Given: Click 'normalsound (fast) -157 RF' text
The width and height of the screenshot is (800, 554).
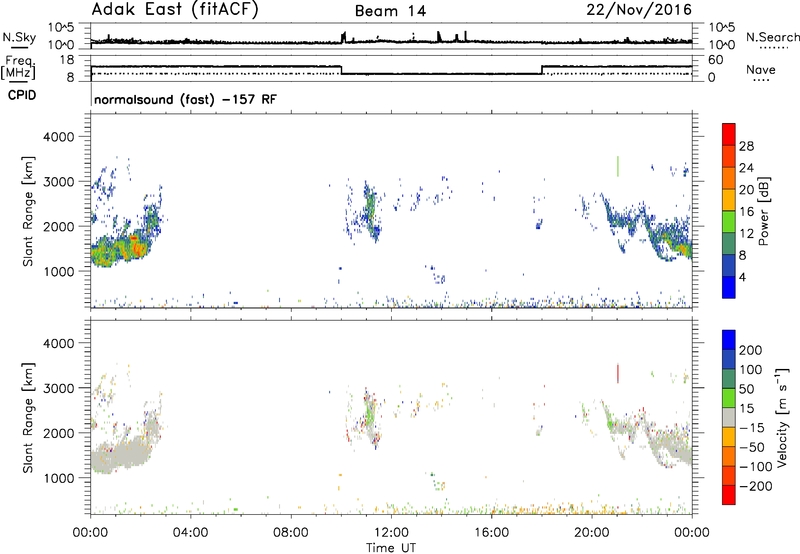Looking at the screenshot, I should 185,99.
